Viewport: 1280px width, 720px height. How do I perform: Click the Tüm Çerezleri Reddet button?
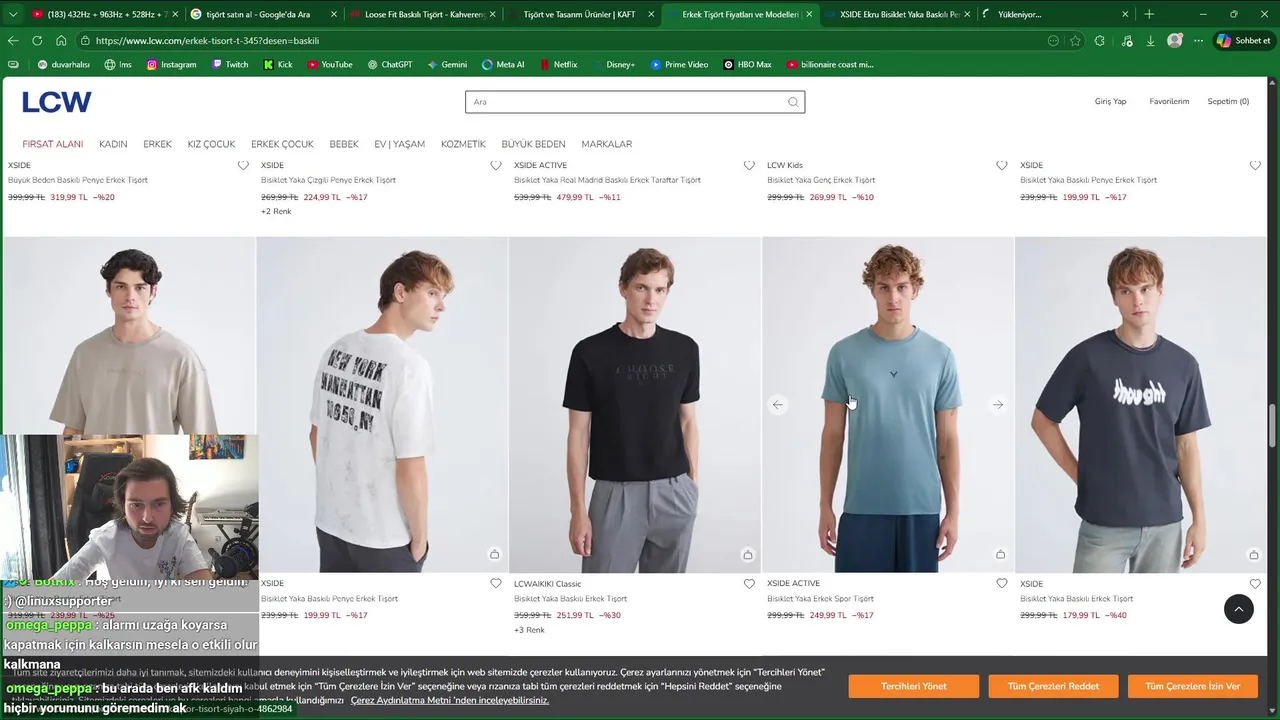tap(1053, 686)
